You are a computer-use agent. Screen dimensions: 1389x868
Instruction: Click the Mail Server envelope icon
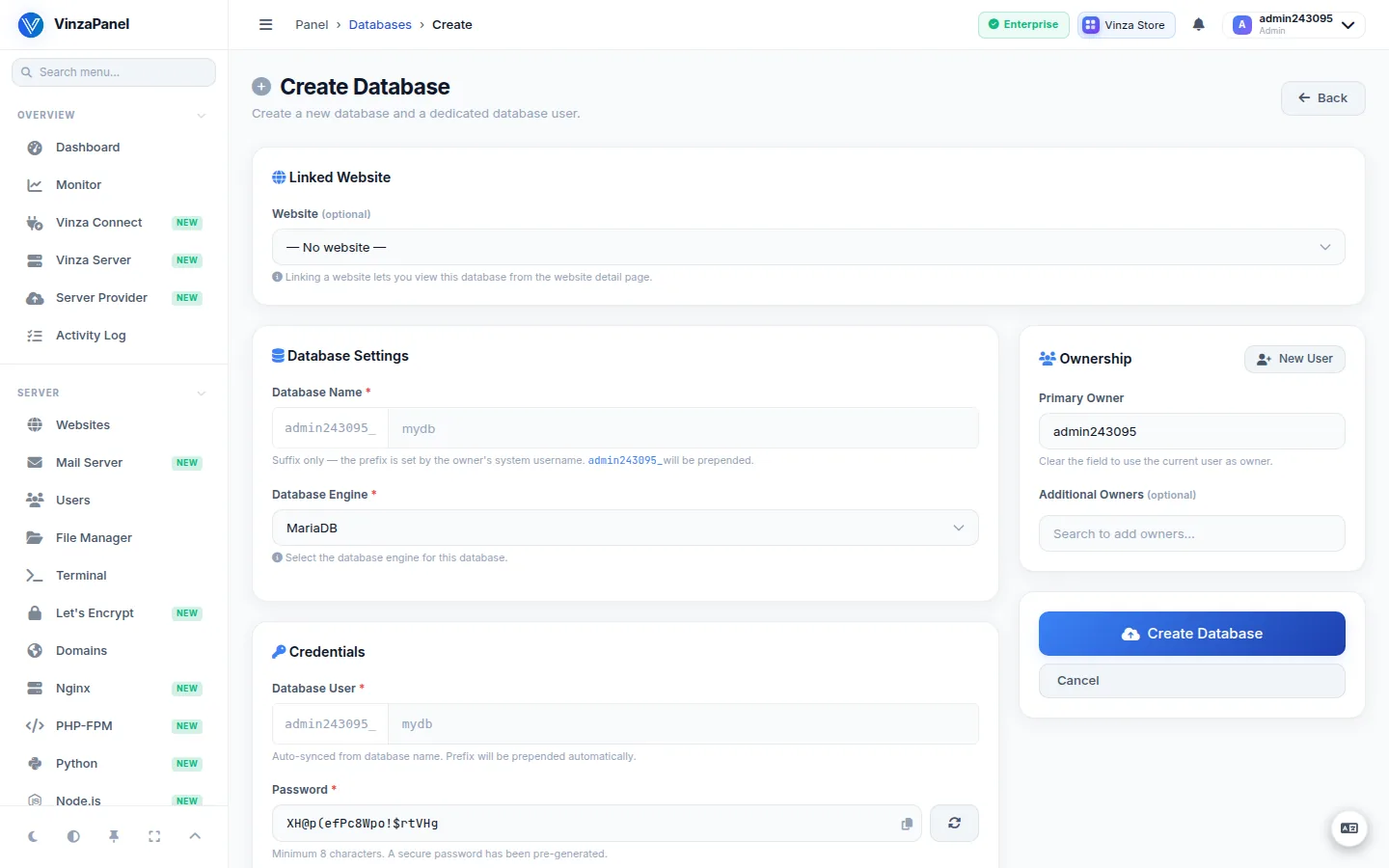pos(35,463)
